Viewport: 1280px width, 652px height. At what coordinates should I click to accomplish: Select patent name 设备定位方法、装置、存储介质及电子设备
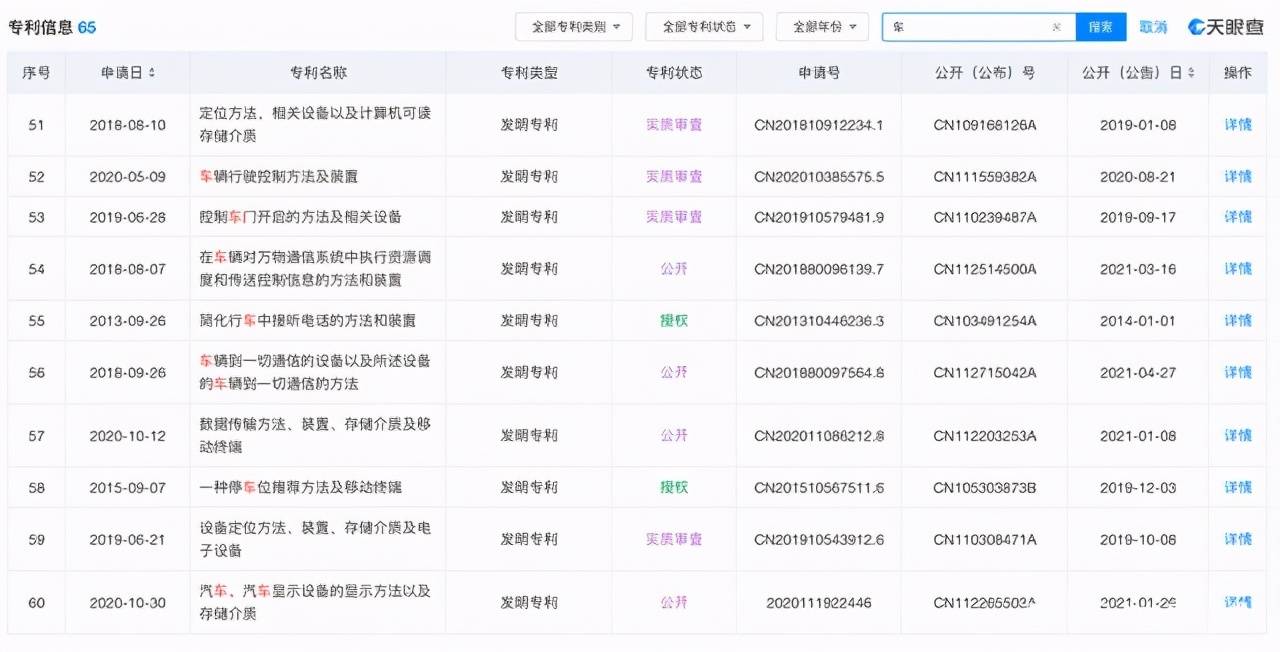[x=315, y=539]
